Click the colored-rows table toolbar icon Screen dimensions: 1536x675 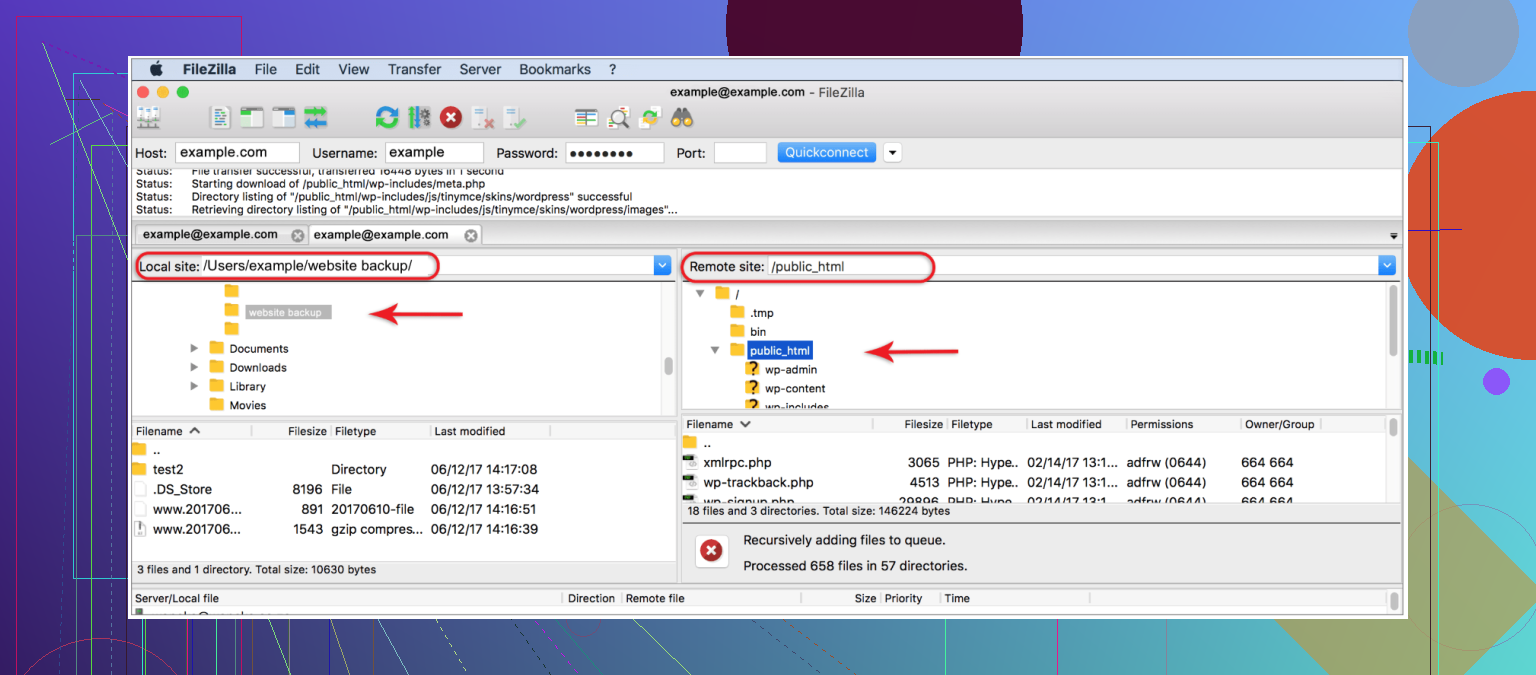coord(586,118)
